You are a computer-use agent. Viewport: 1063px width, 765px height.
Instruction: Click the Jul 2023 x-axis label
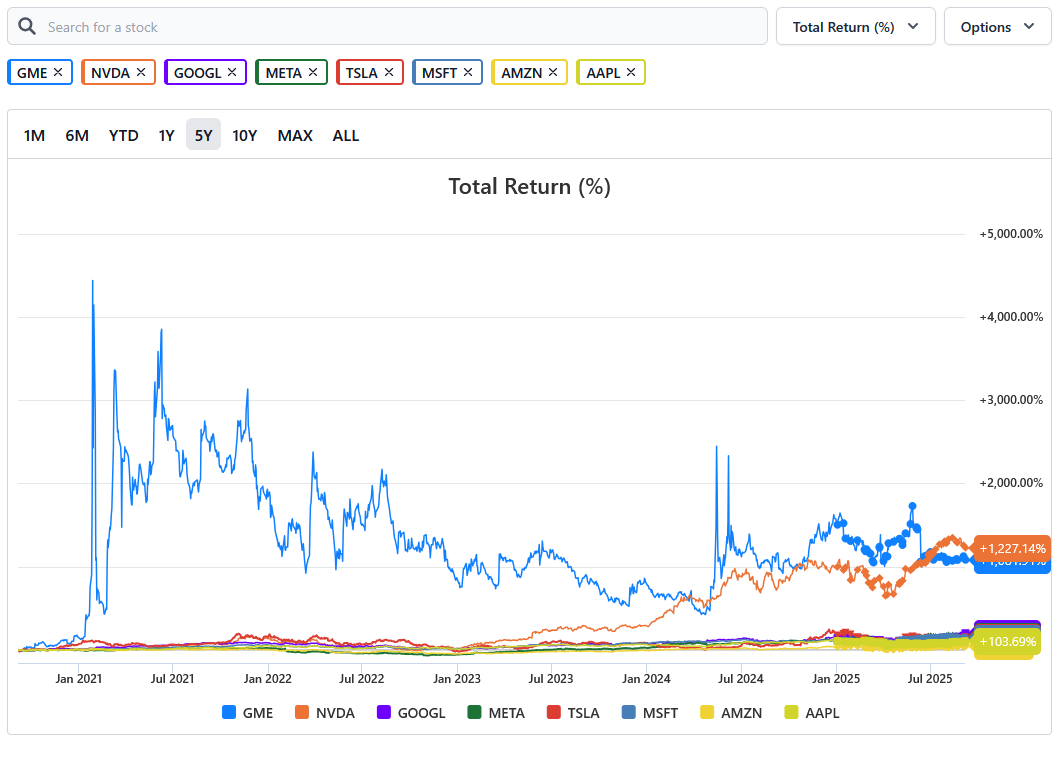(550, 679)
